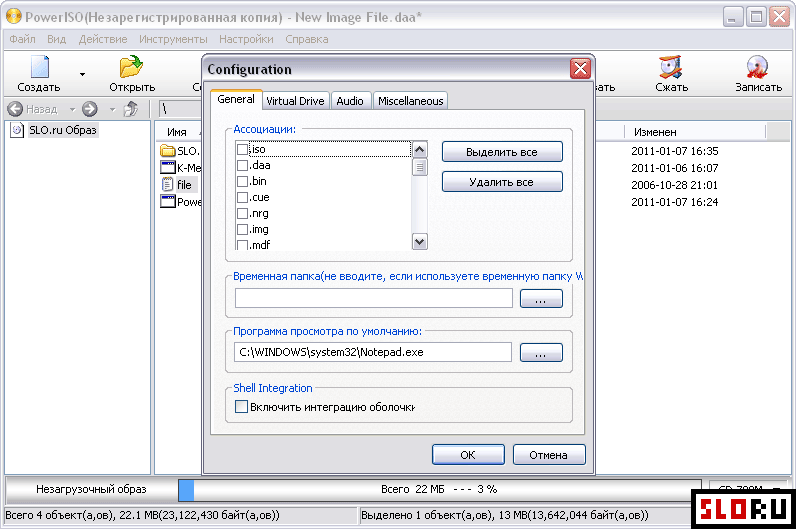
Task: Click the associations list scroll up arrow
Action: point(419,149)
